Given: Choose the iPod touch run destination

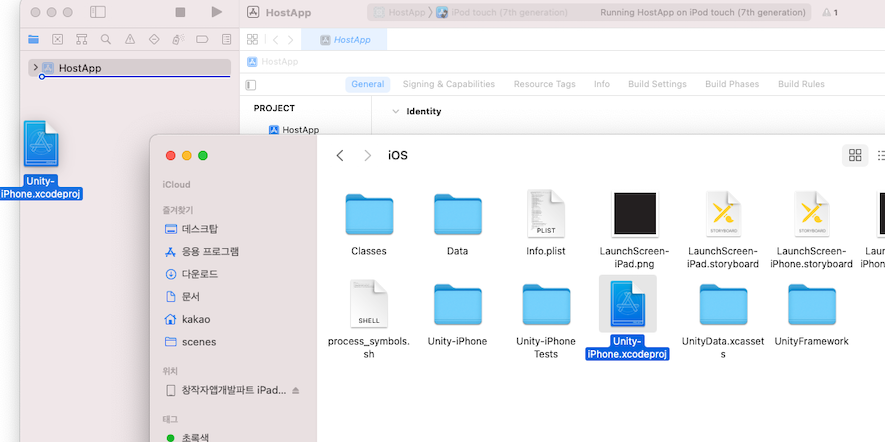Looking at the screenshot, I should click(502, 12).
